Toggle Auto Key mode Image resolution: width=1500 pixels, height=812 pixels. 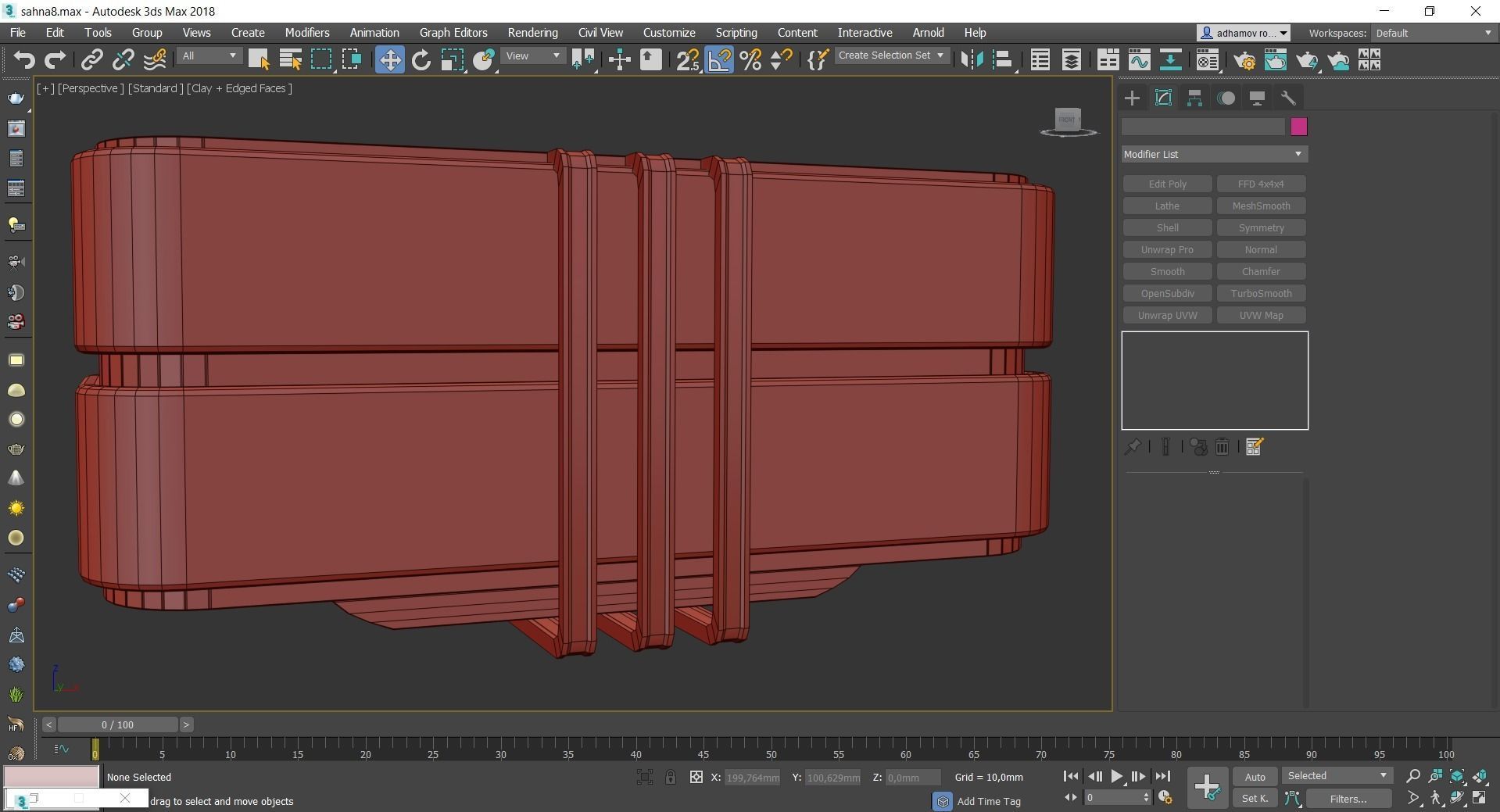coord(1255,777)
